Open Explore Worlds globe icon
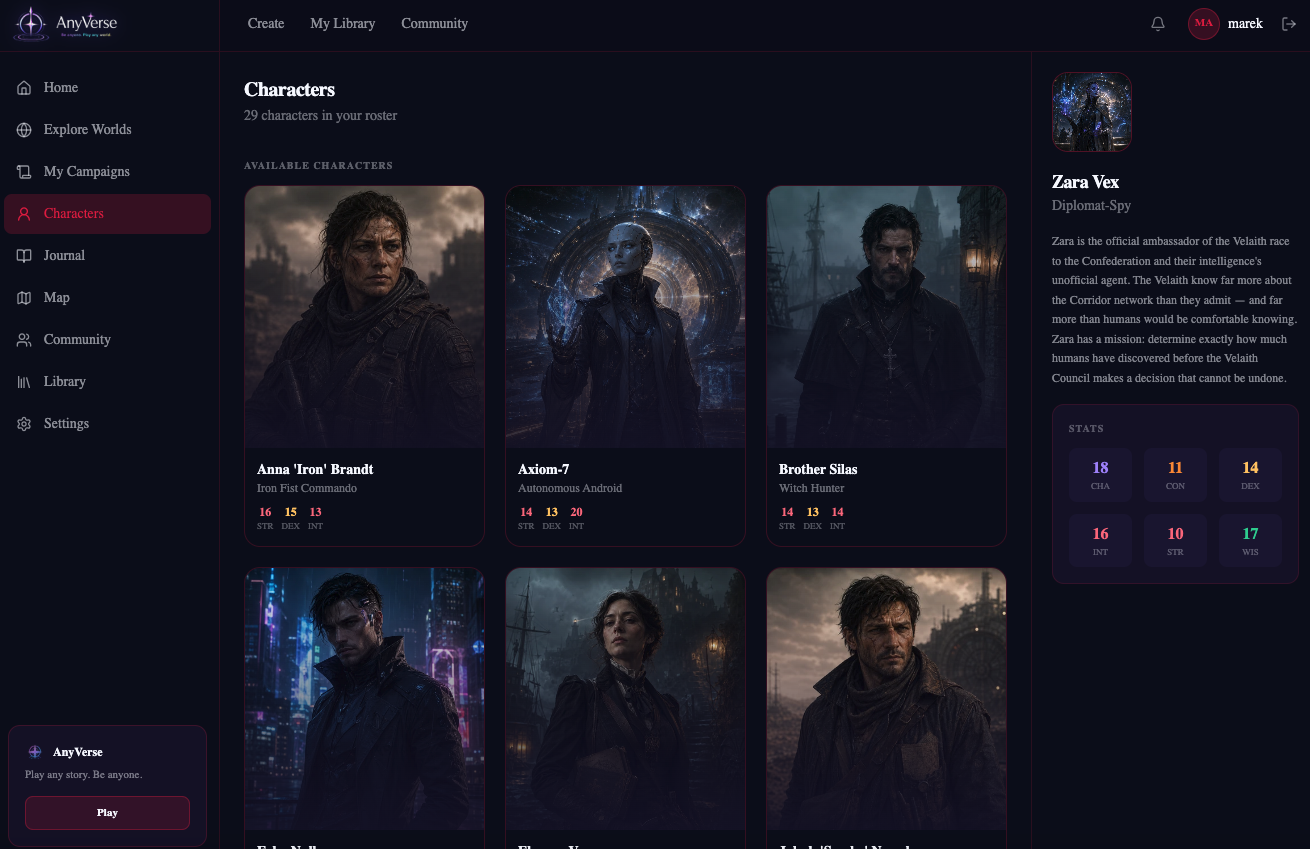The height and width of the screenshot is (849, 1310). 24,130
